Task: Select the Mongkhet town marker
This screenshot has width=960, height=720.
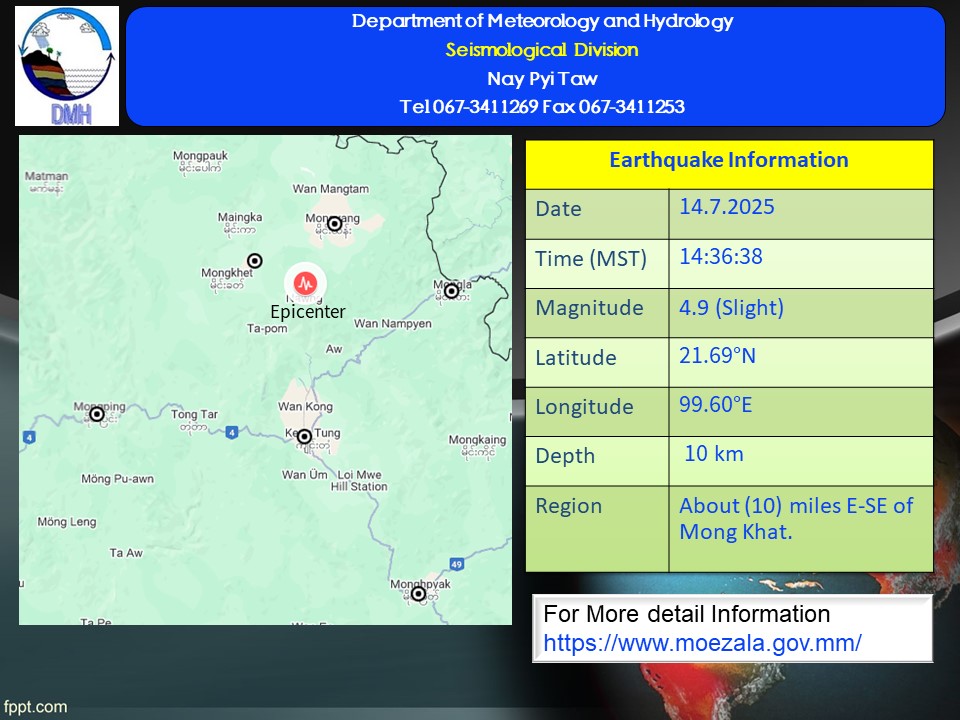Action: [x=255, y=261]
